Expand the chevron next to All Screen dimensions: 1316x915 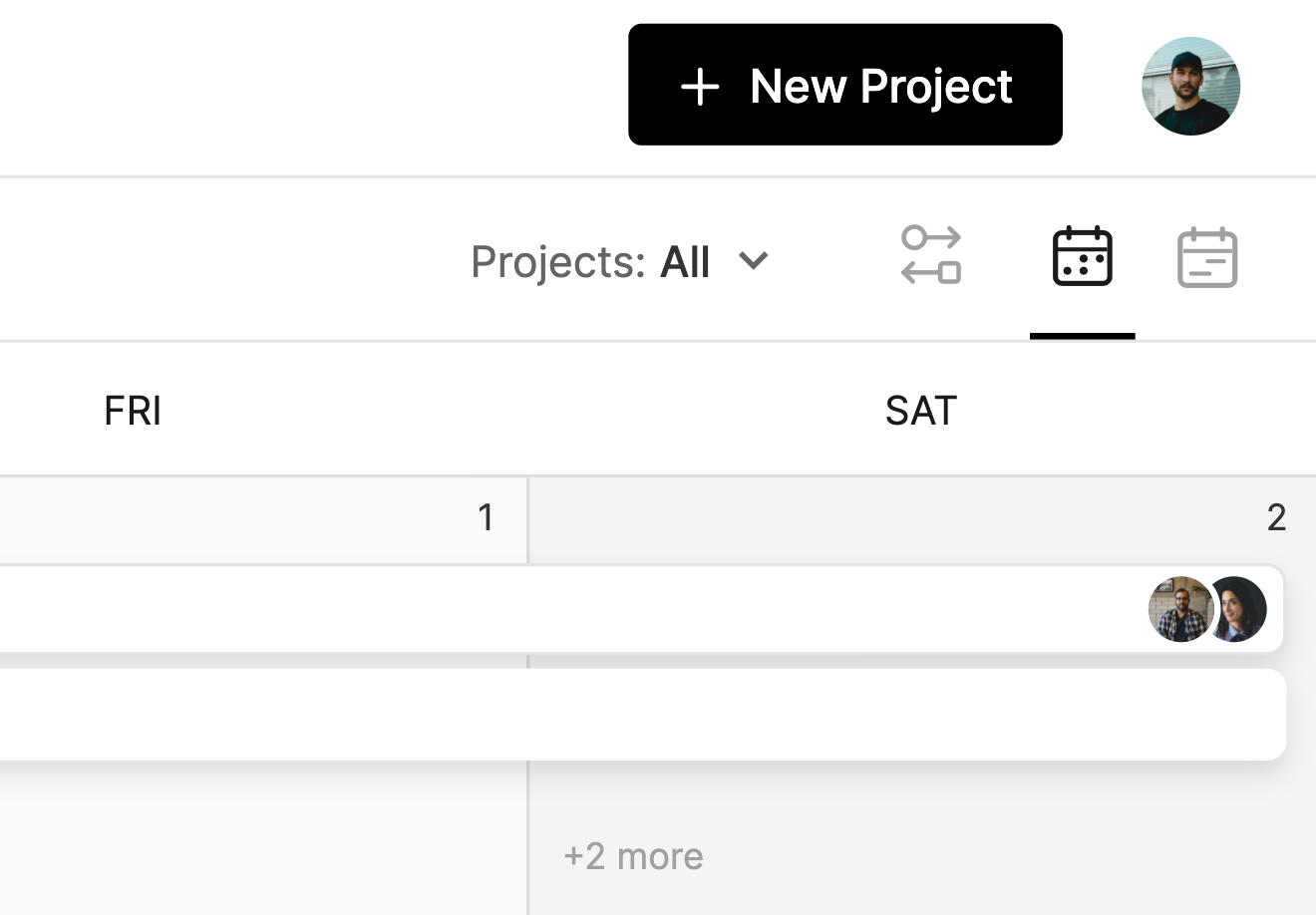[x=754, y=261]
